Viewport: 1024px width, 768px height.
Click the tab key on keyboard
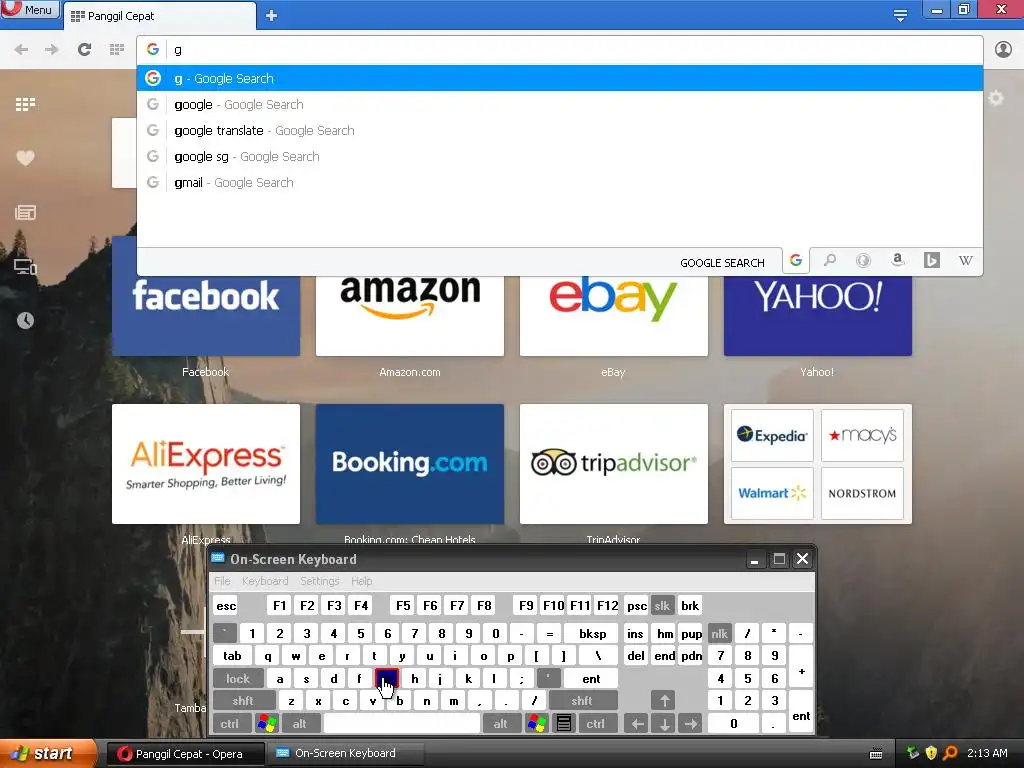[232, 656]
